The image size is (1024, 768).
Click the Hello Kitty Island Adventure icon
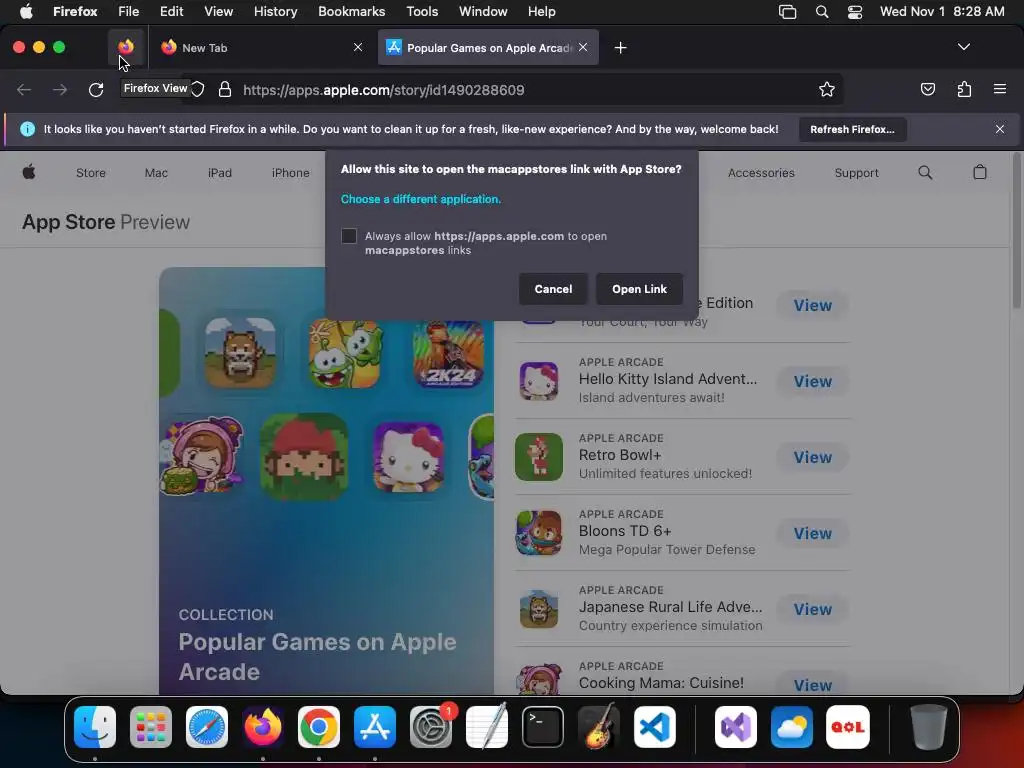pos(539,381)
